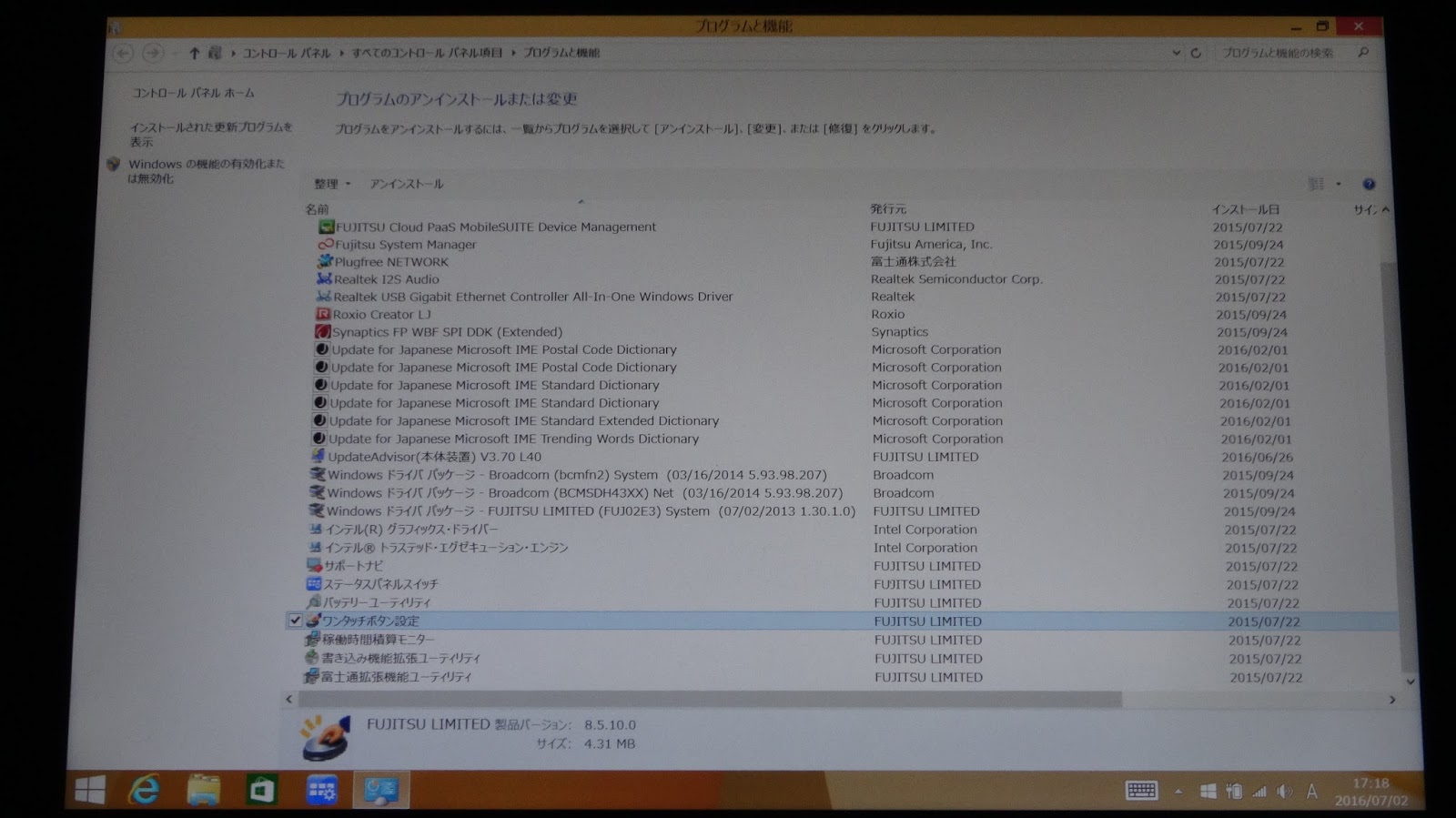Open the help question mark icon
This screenshot has width=1456, height=818.
[x=1369, y=184]
